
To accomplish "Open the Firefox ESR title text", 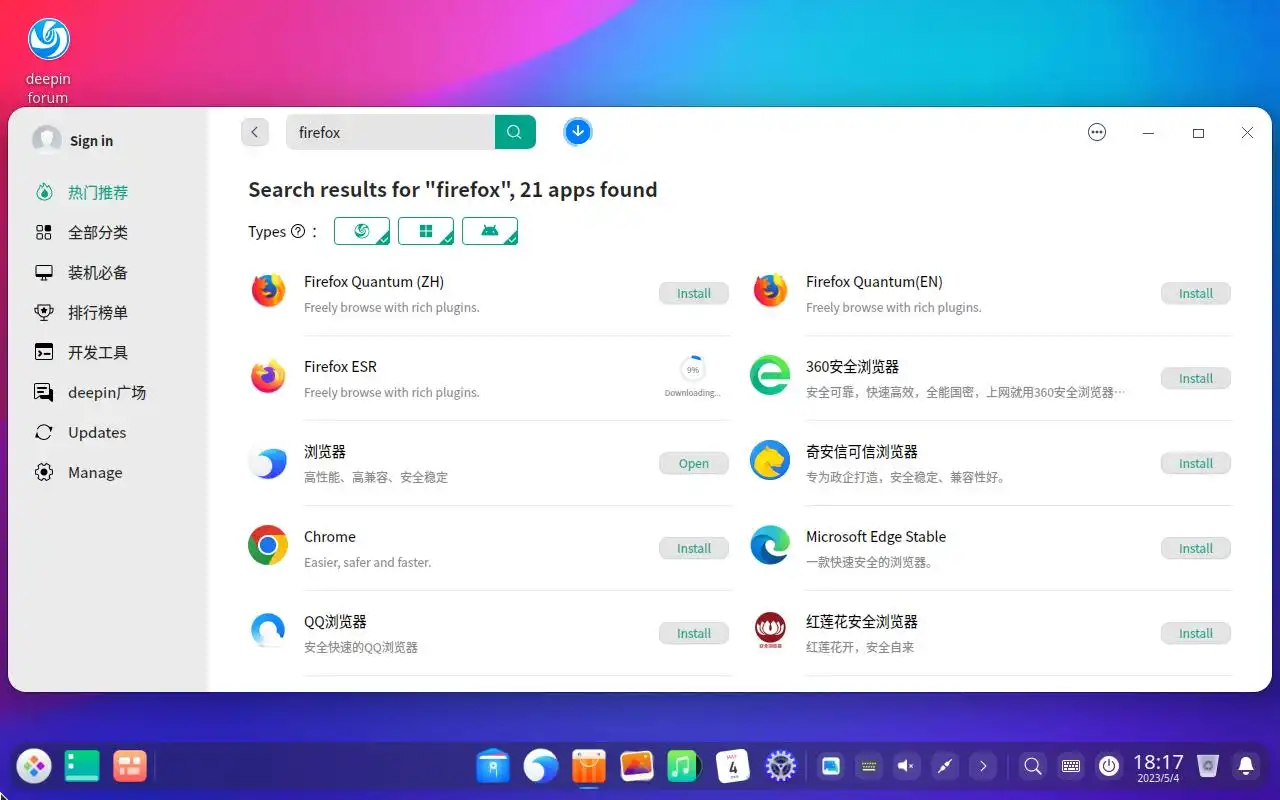I will click(x=340, y=367).
